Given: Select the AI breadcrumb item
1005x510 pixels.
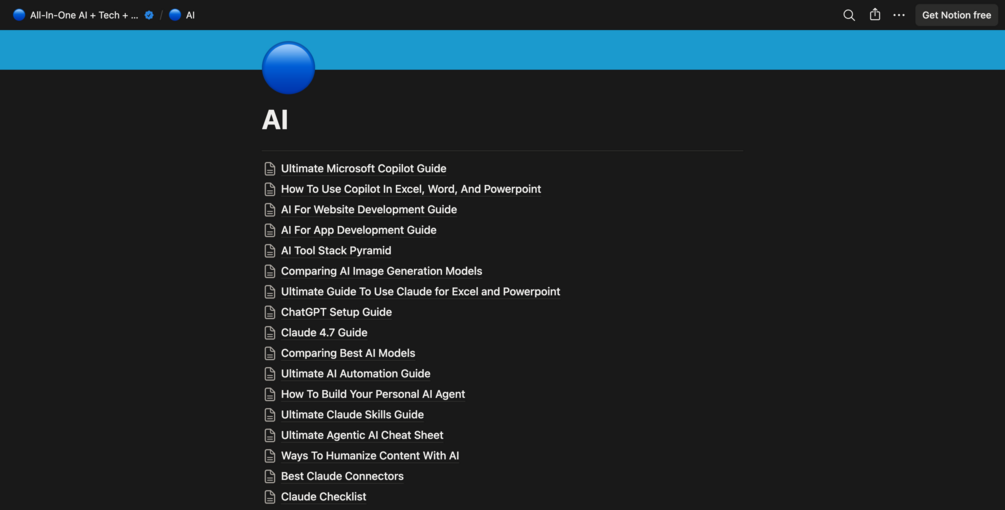Looking at the screenshot, I should click(x=182, y=15).
